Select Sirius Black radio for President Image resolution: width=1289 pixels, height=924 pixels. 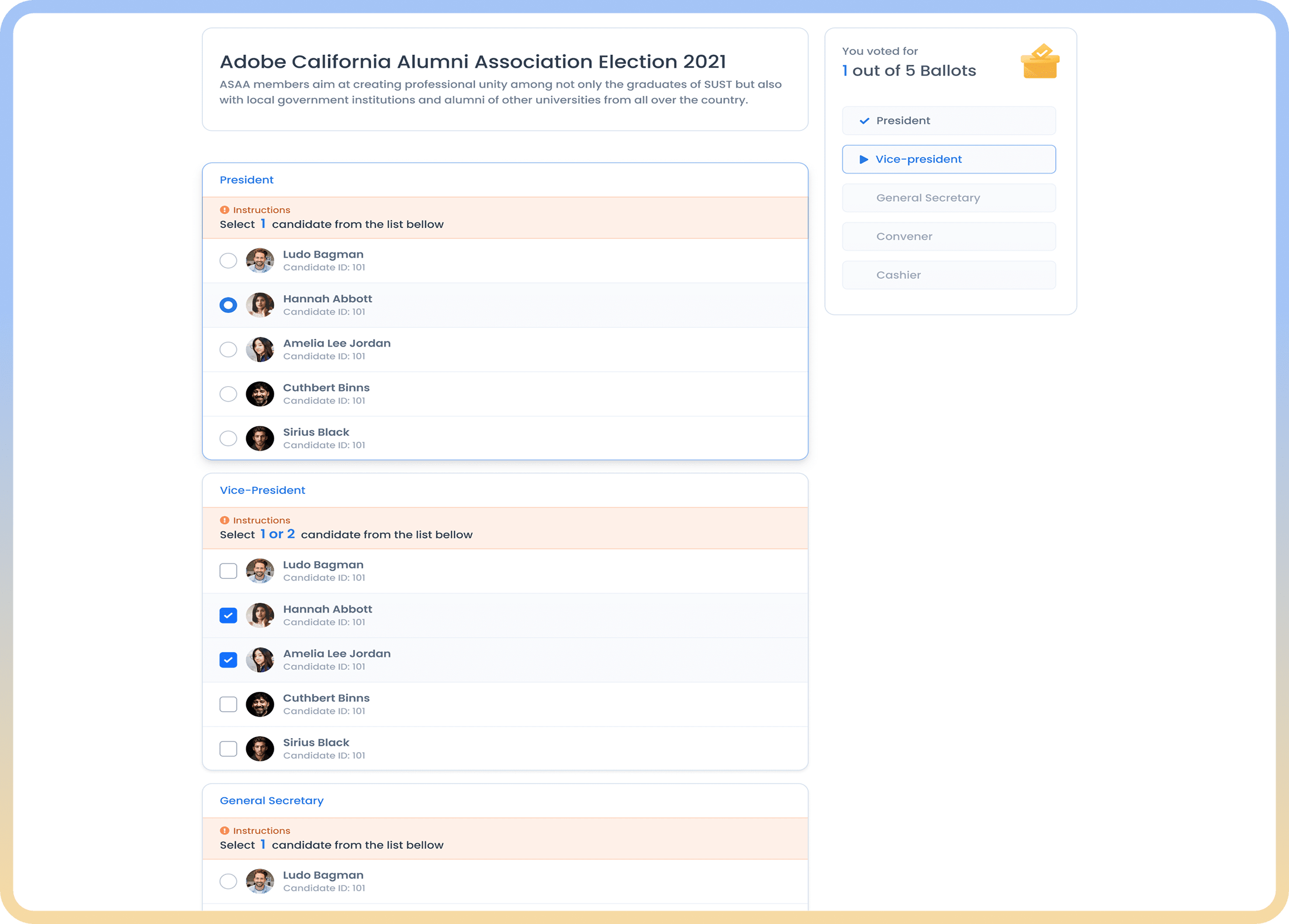click(x=228, y=438)
